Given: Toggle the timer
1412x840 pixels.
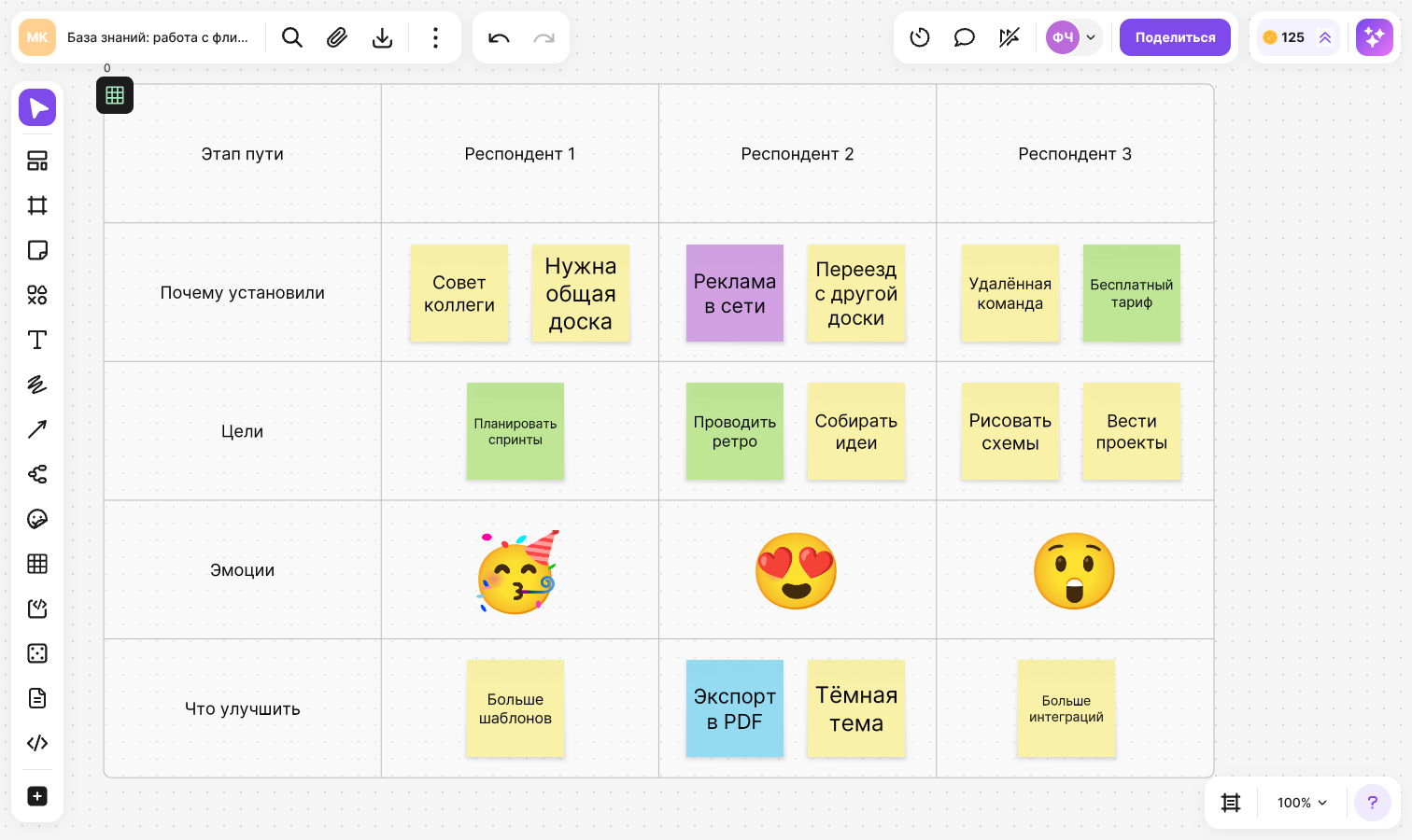Looking at the screenshot, I should coord(920,37).
